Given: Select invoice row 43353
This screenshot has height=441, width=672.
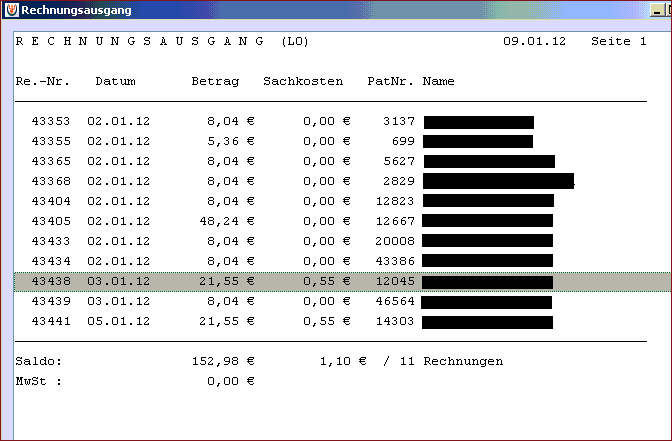Looking at the screenshot, I should [x=342, y=122].
